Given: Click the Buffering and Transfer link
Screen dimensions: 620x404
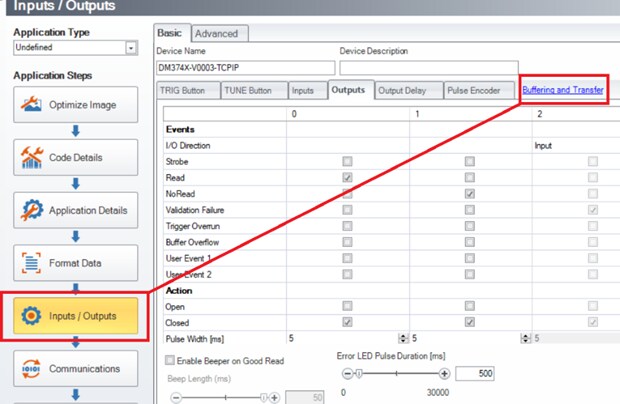Looking at the screenshot, I should 564,90.
